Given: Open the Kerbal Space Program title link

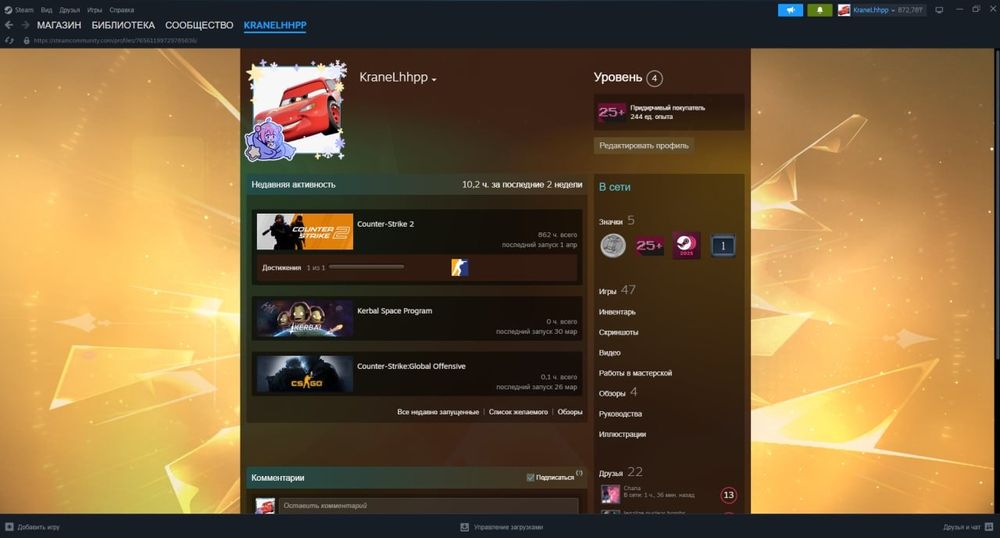Looking at the screenshot, I should [x=394, y=310].
